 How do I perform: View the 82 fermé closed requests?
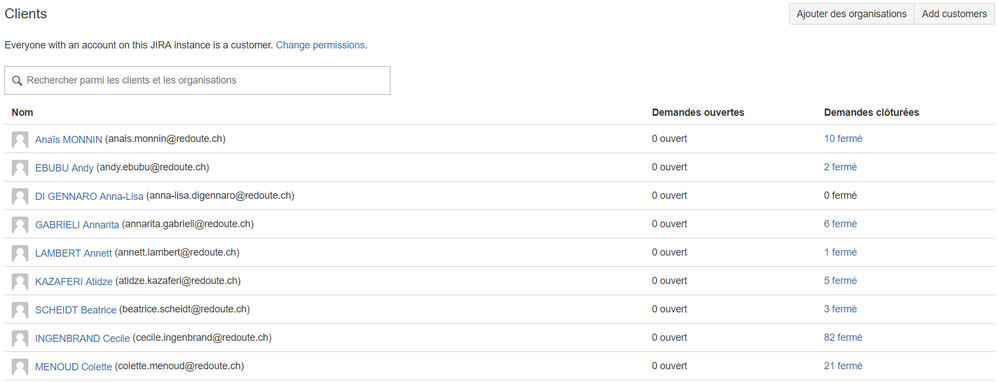(x=843, y=337)
